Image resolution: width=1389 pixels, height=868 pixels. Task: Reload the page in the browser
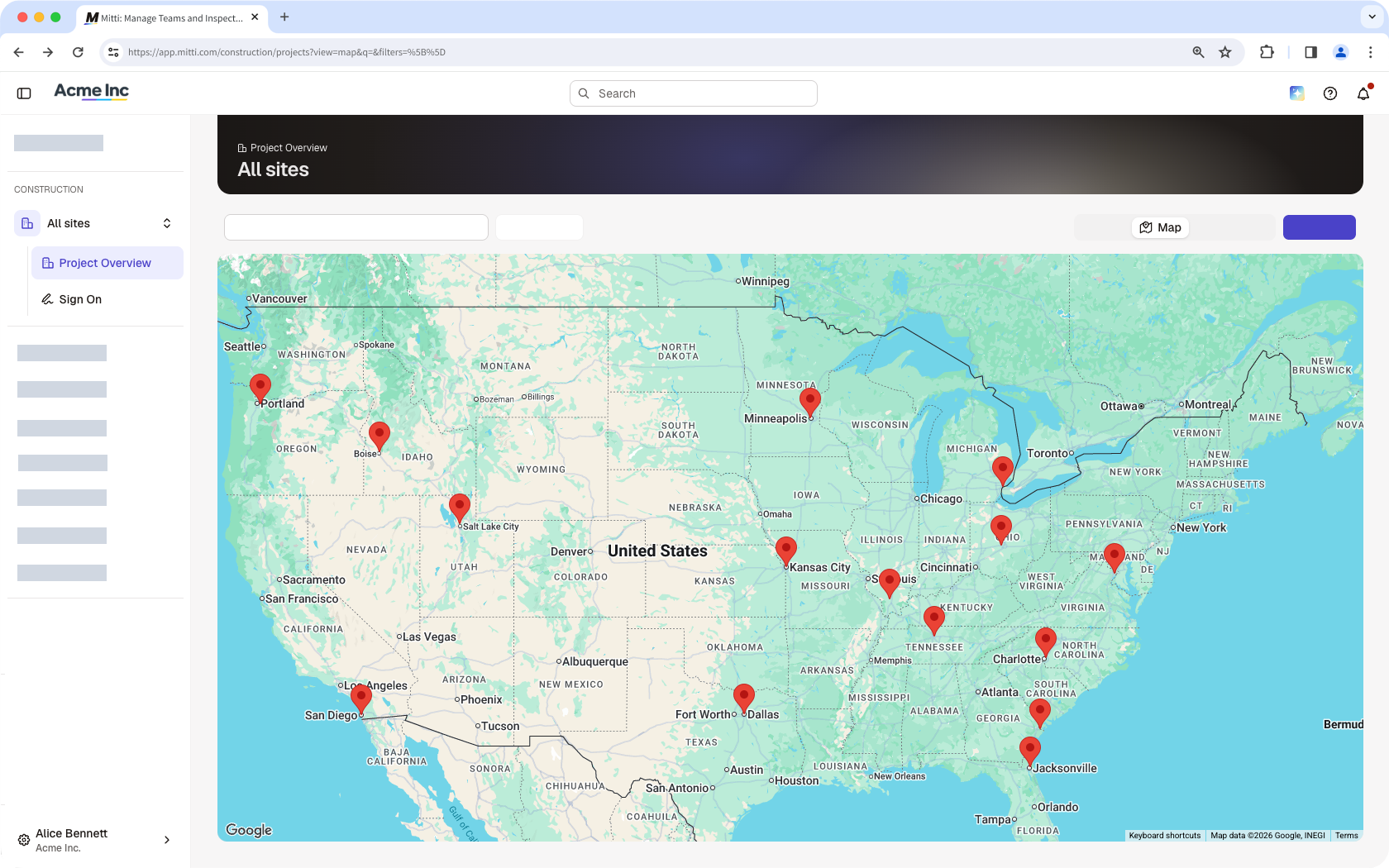78,52
